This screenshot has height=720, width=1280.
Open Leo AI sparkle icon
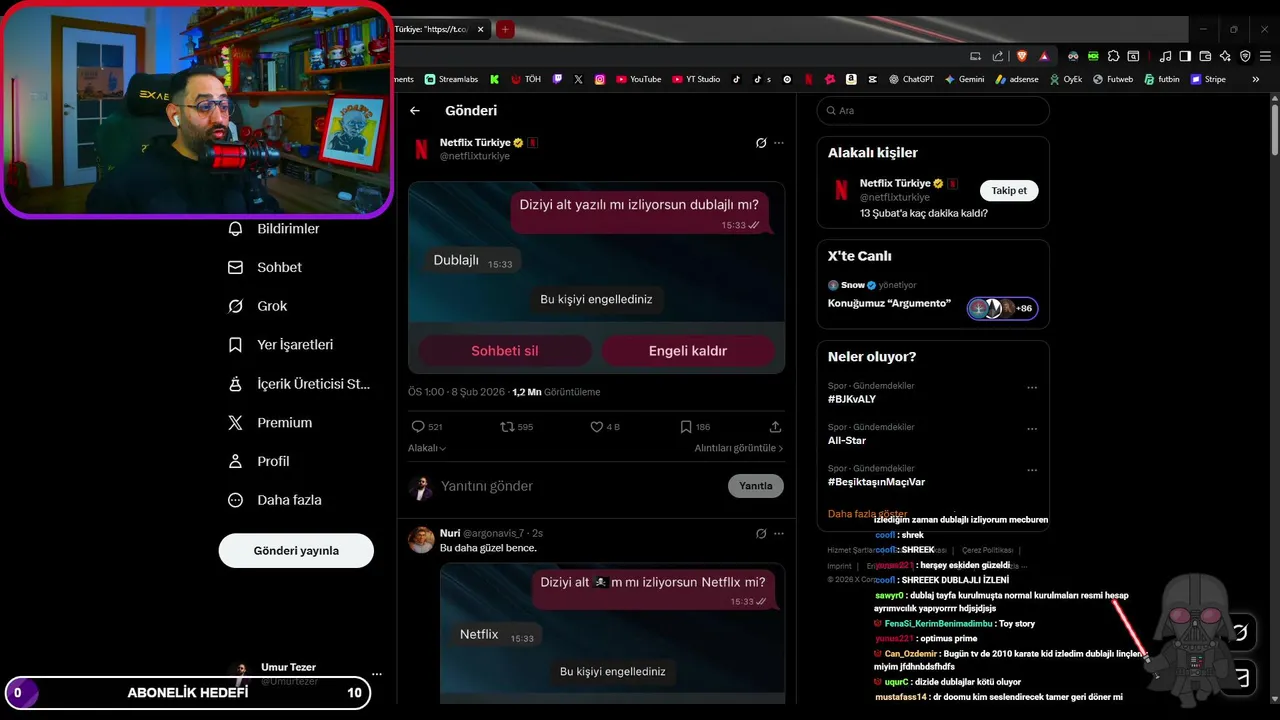(1225, 56)
